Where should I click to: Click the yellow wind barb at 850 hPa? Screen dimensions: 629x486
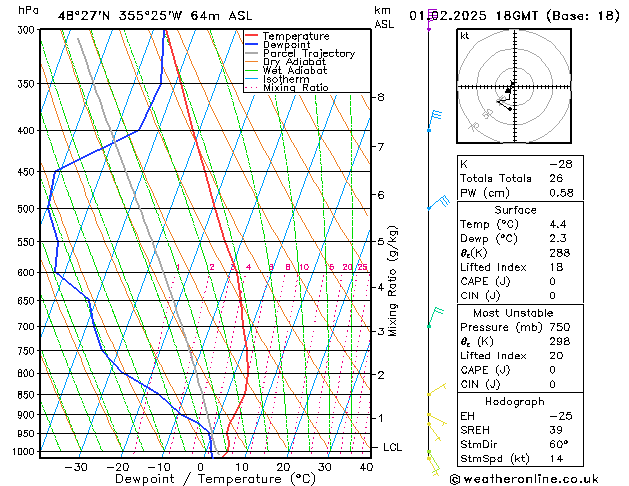(437, 389)
